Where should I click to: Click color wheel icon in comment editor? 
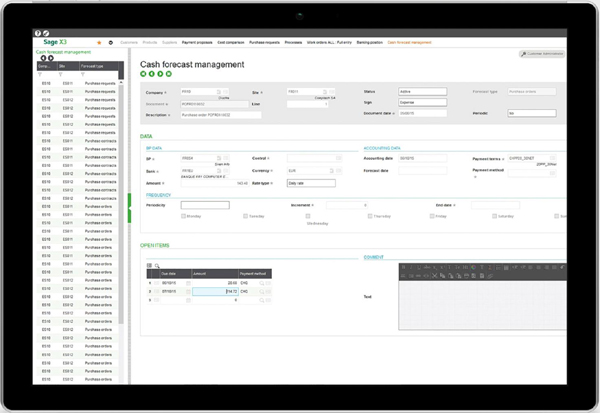(473, 267)
